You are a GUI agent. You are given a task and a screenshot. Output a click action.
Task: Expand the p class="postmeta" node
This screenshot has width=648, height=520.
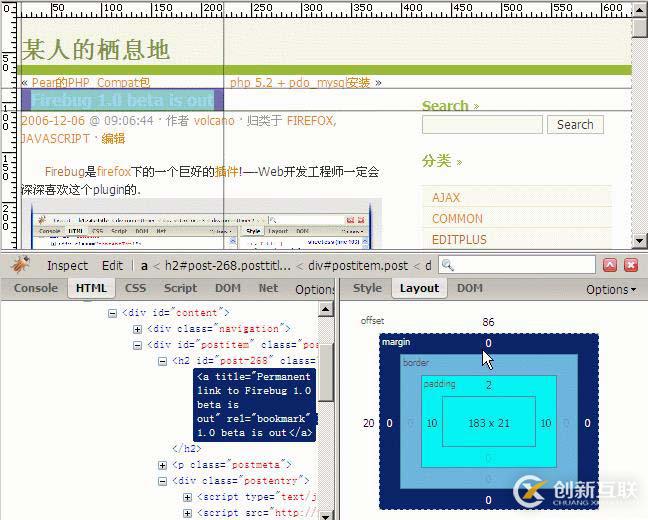pyautogui.click(x=162, y=466)
